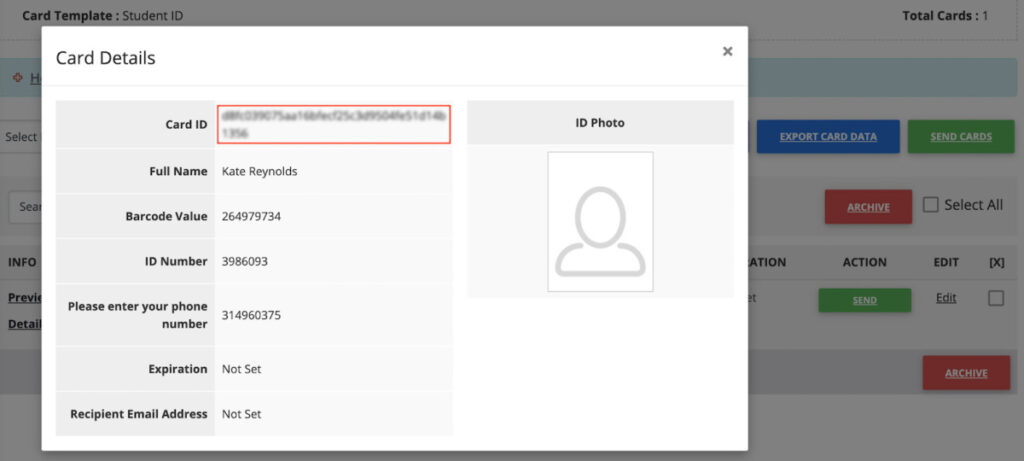Open the Edit link for the card
The height and width of the screenshot is (461, 1024).
[x=946, y=298]
